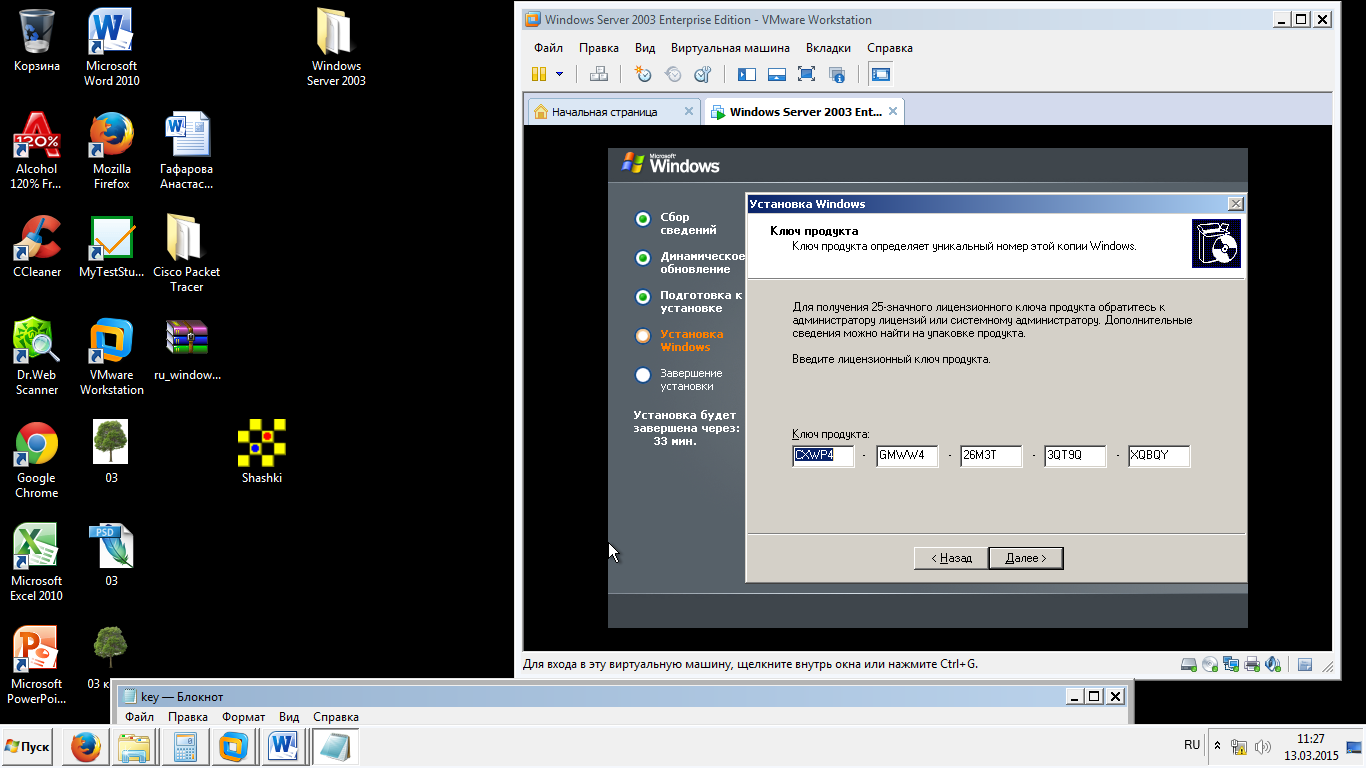Toggle the thumbnail bar toolbar icon
Viewport: 1366px width, 768px height.
pyautogui.click(x=776, y=74)
